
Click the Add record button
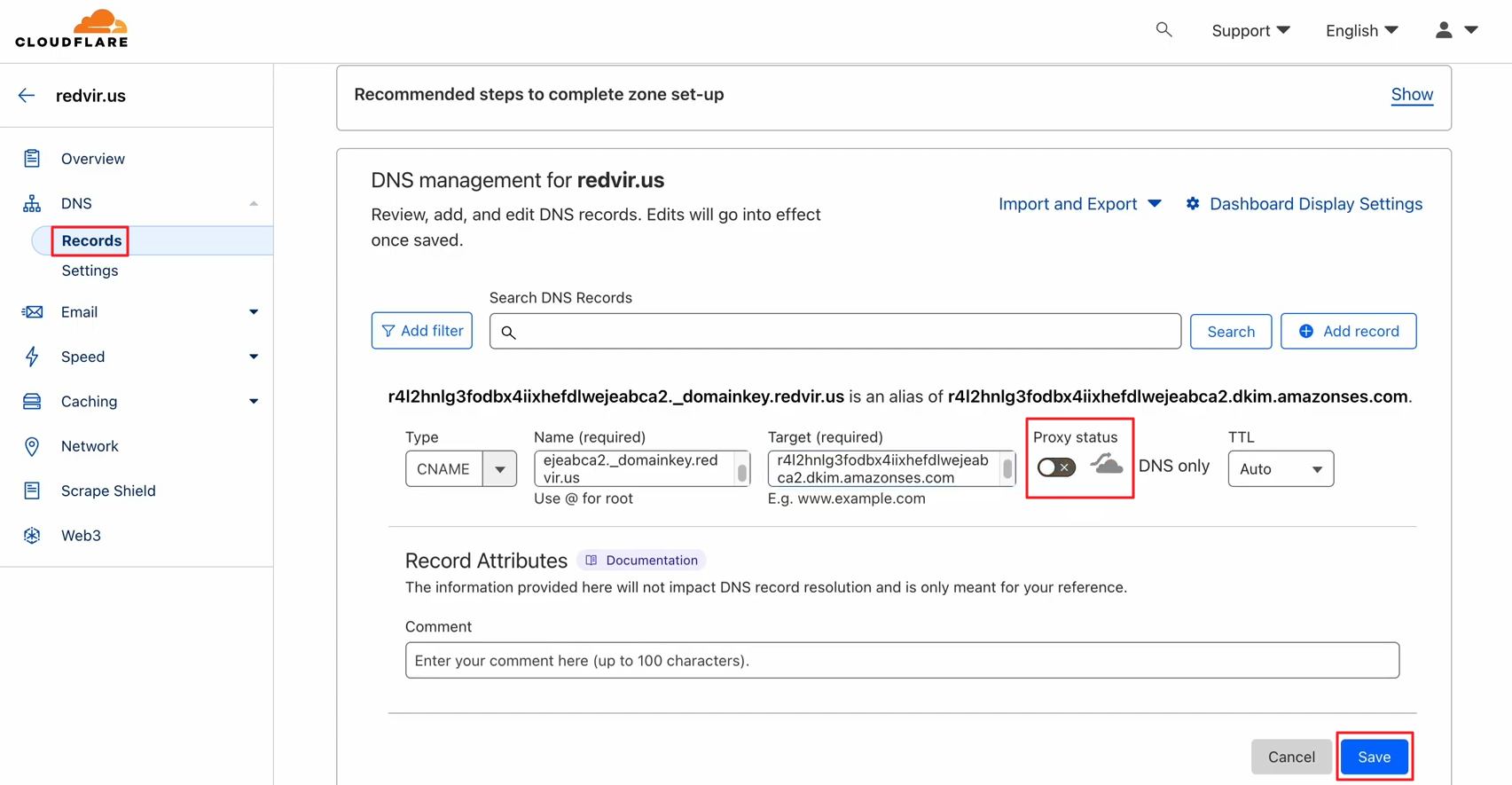coord(1348,331)
